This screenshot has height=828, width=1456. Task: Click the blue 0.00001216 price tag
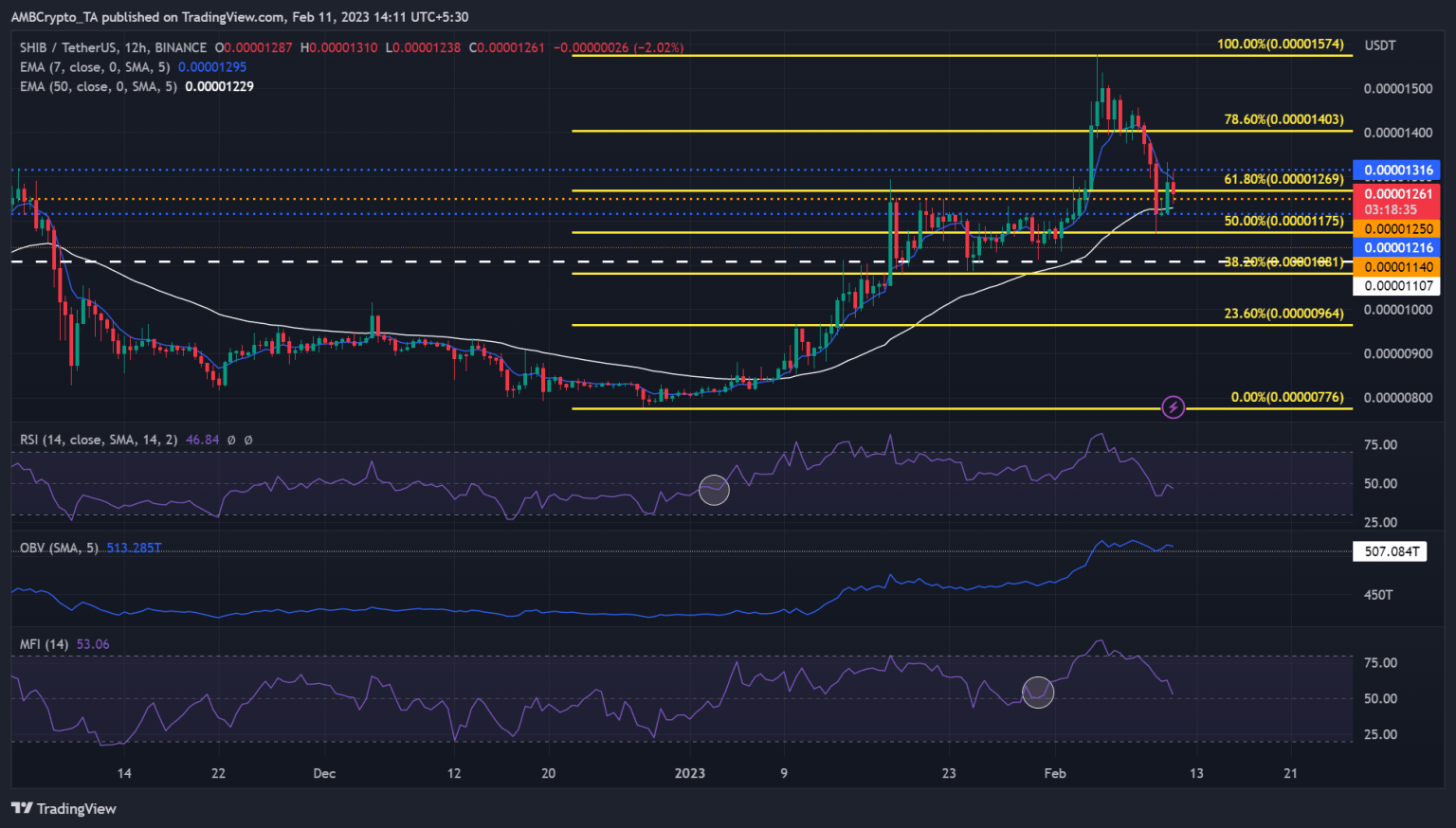pos(1398,248)
